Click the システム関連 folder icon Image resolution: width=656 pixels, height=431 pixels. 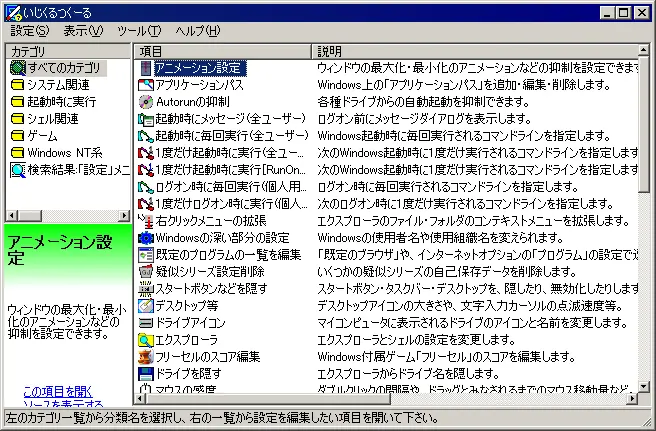click(x=17, y=85)
